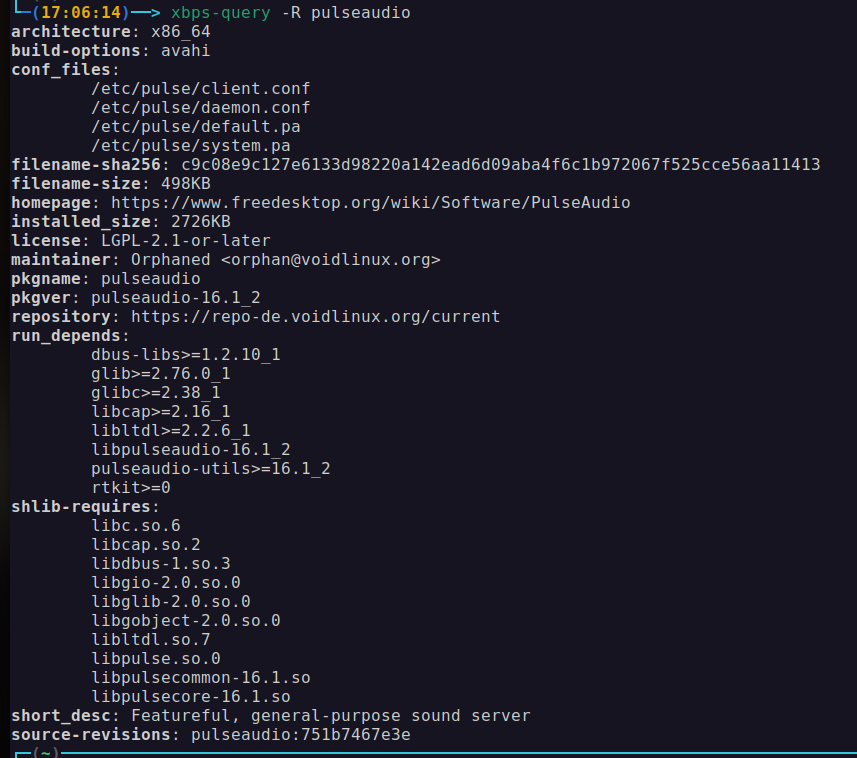Click the pkgver value pulseaudio-16.1_2
The width and height of the screenshot is (857, 758).
pos(175,297)
